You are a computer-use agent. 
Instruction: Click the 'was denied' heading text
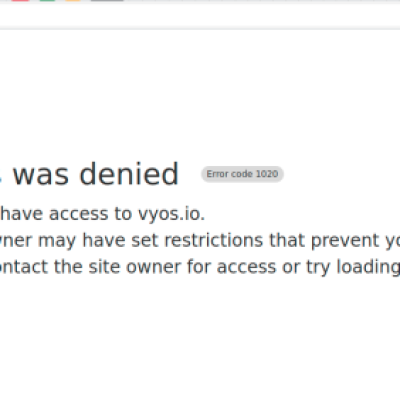point(96,174)
